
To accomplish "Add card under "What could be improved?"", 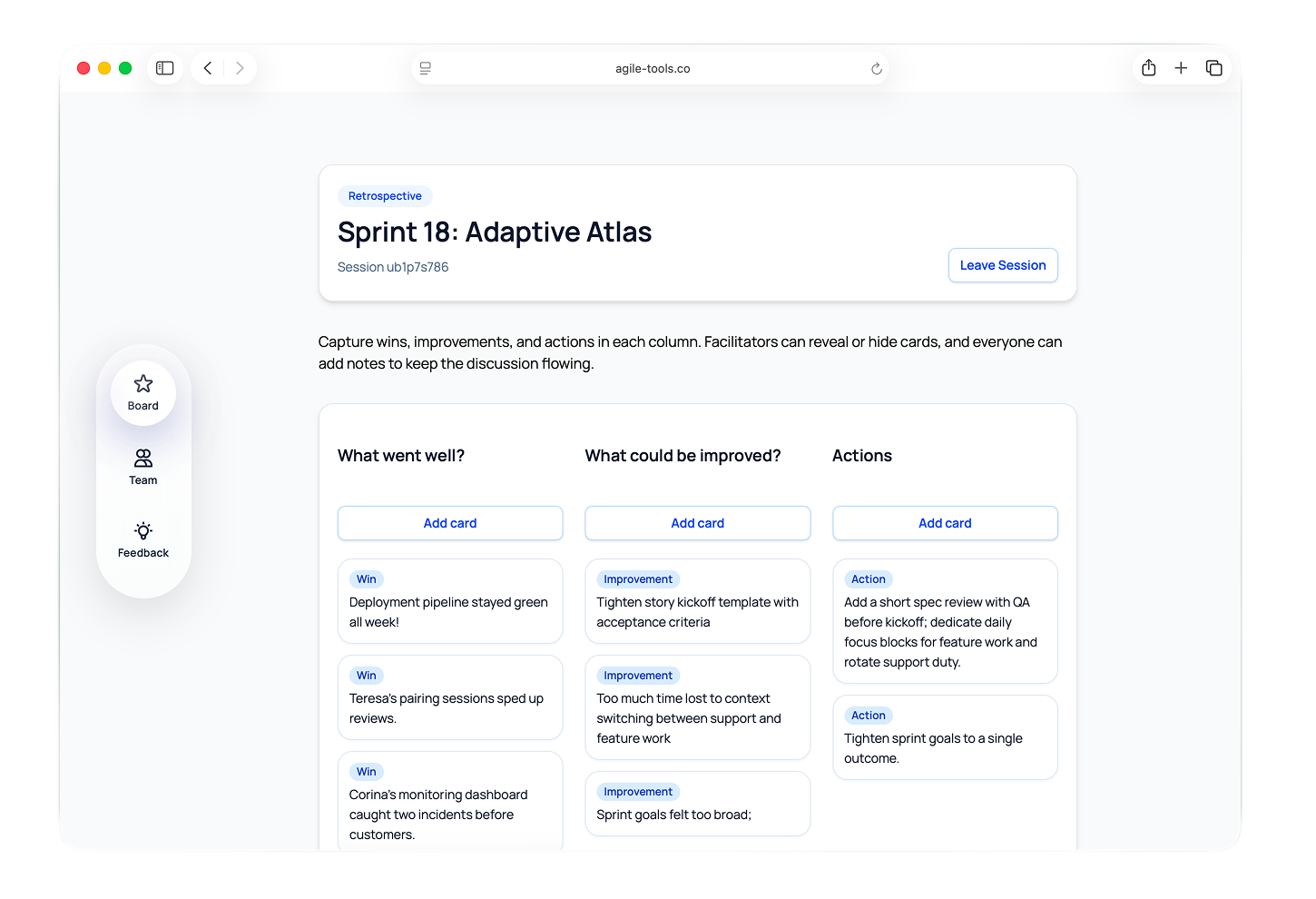I will click(697, 523).
